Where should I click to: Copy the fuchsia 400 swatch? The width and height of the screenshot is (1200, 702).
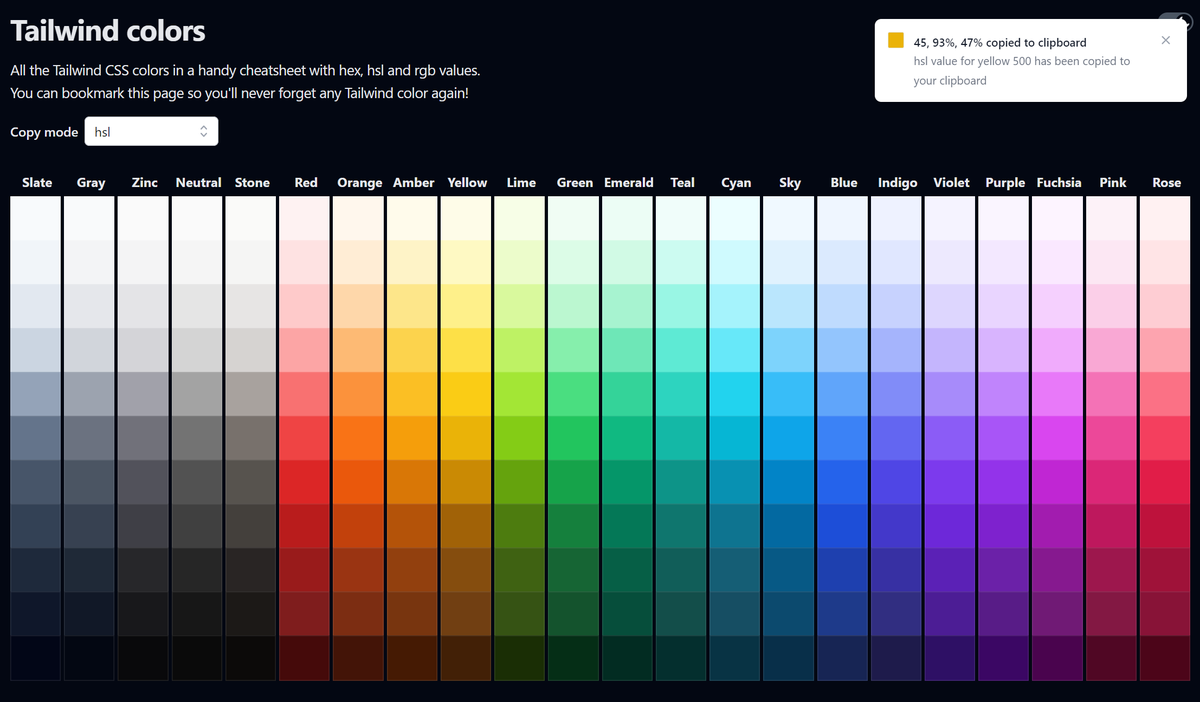pyautogui.click(x=1059, y=394)
